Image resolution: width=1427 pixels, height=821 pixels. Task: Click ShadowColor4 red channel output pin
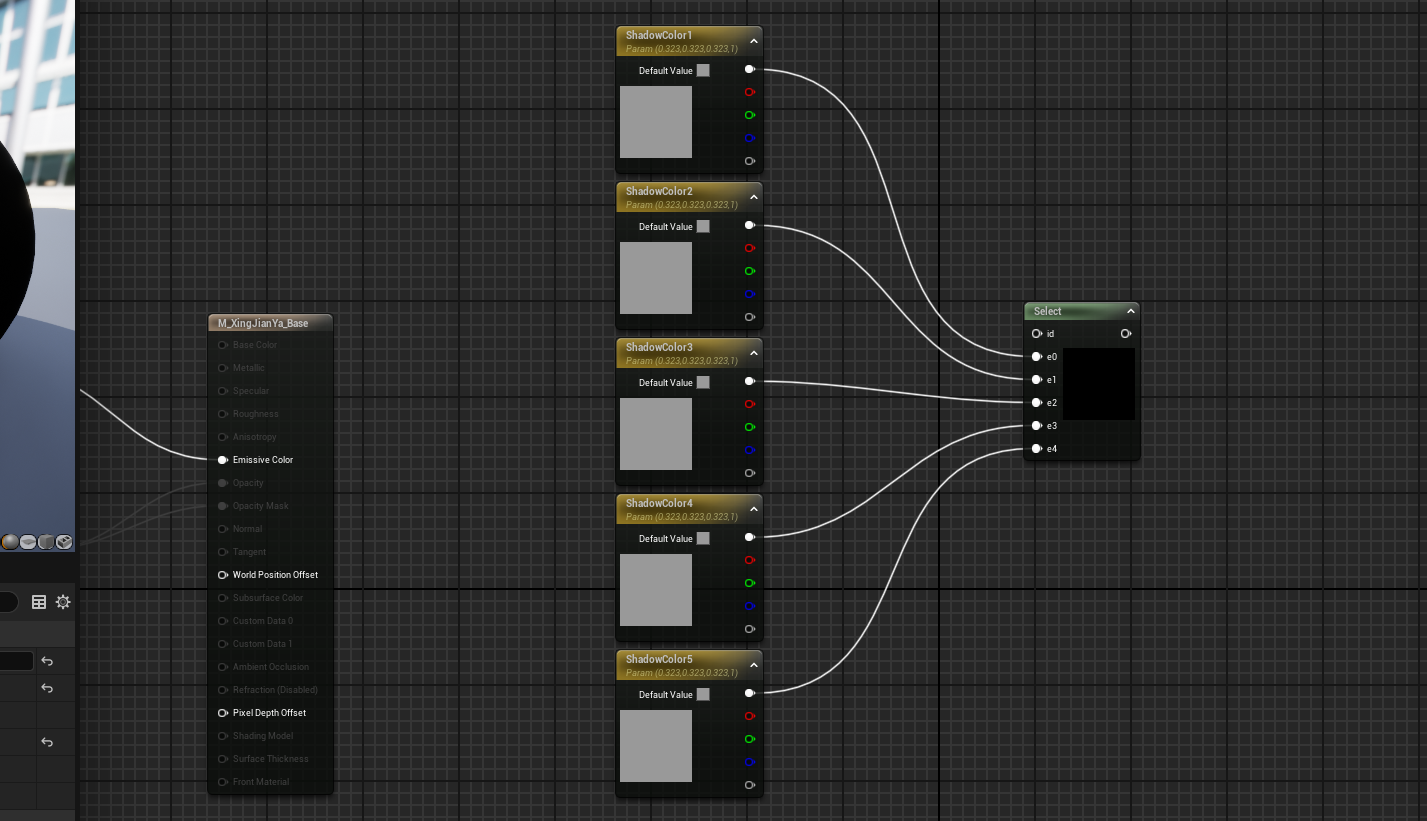(x=749, y=561)
